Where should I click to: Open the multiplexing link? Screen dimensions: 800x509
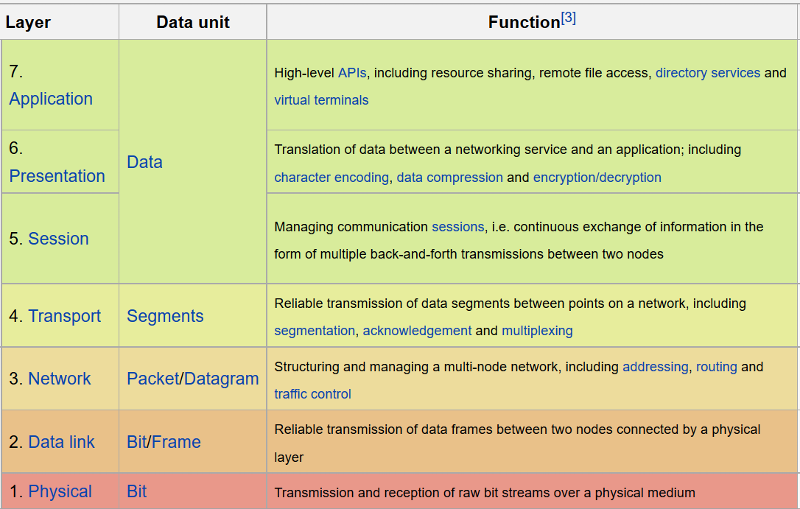tap(537, 330)
